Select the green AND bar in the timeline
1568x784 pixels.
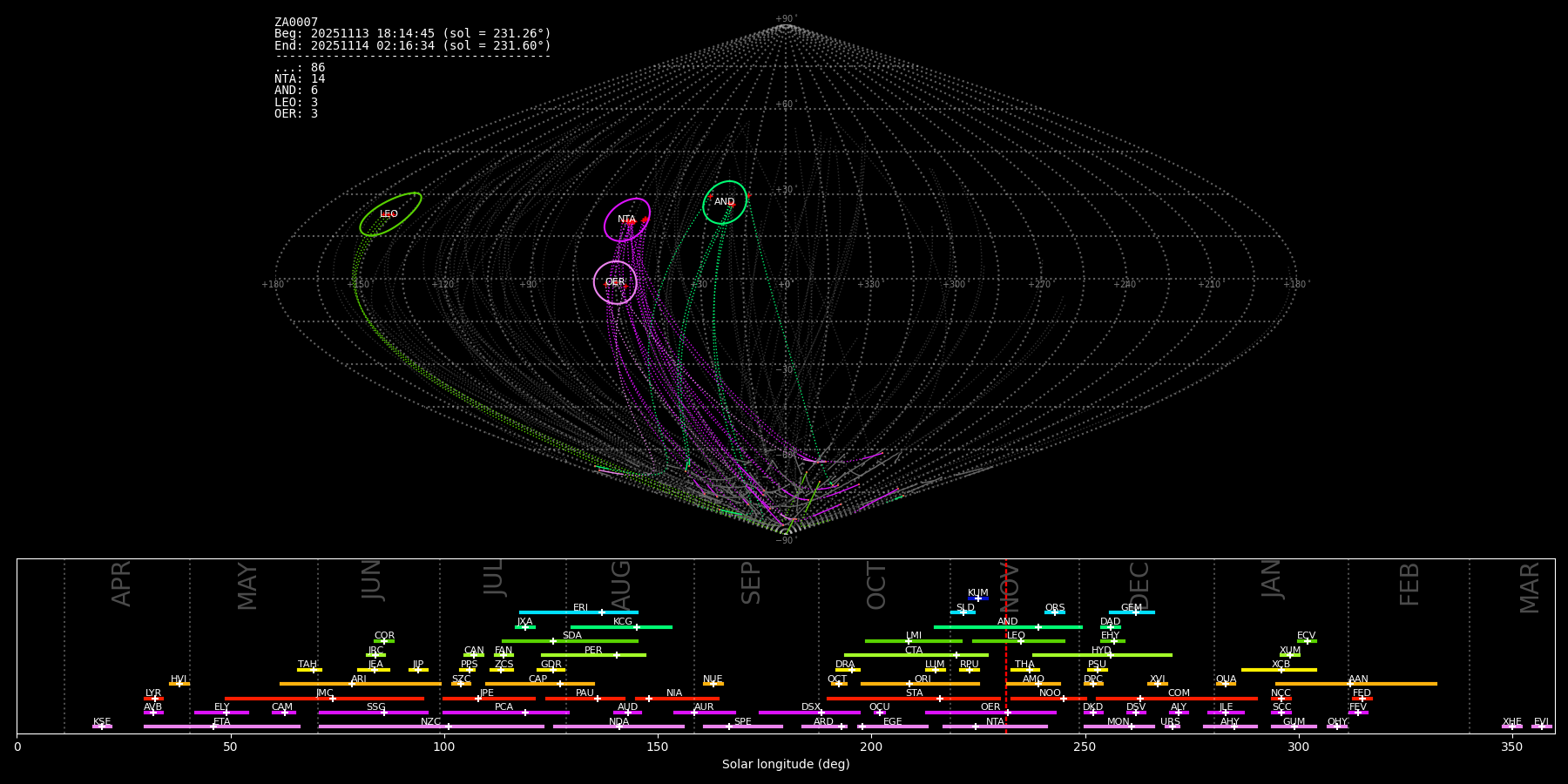click(x=1008, y=626)
